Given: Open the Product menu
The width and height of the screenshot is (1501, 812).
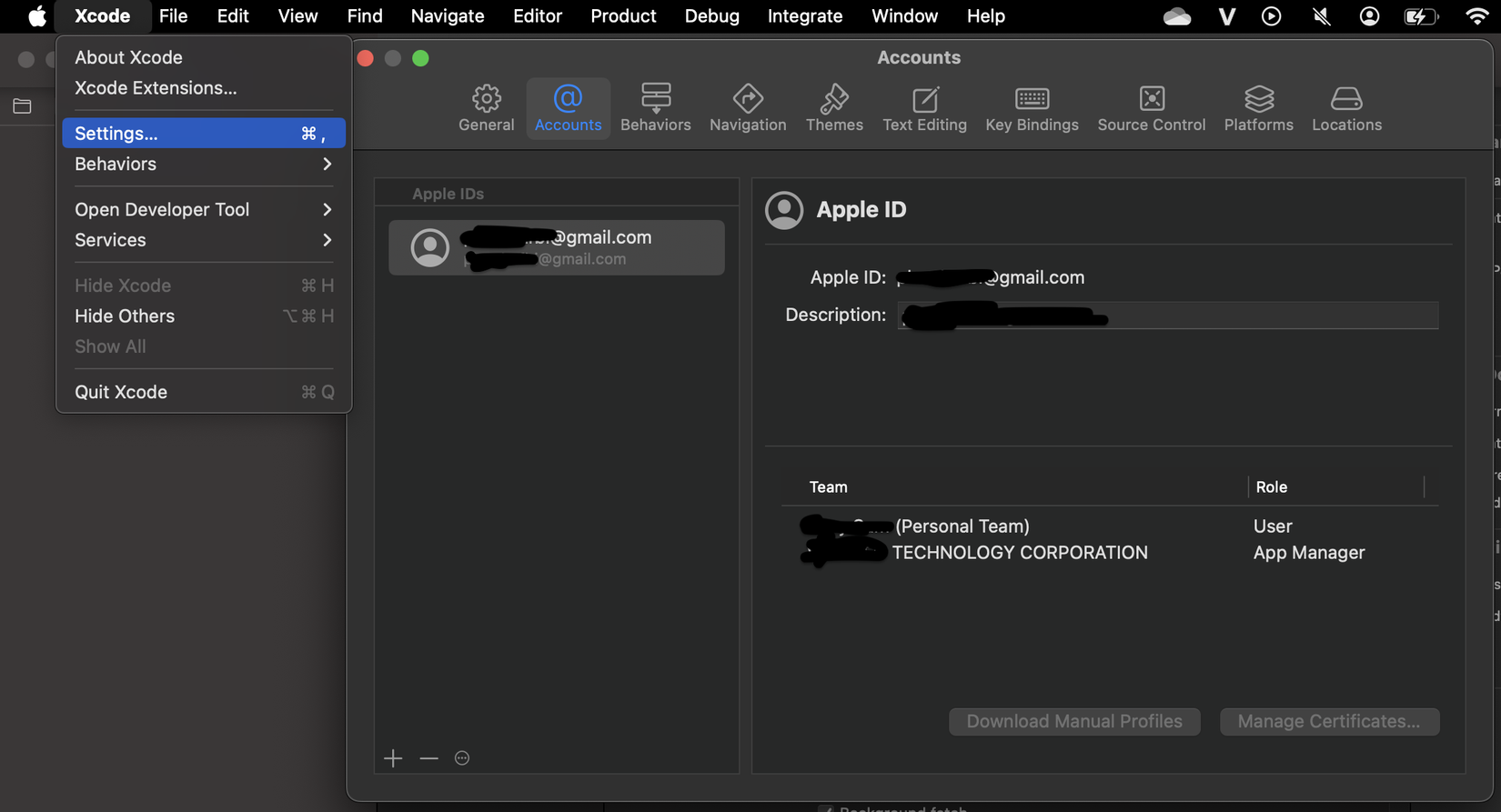Looking at the screenshot, I should (x=623, y=16).
